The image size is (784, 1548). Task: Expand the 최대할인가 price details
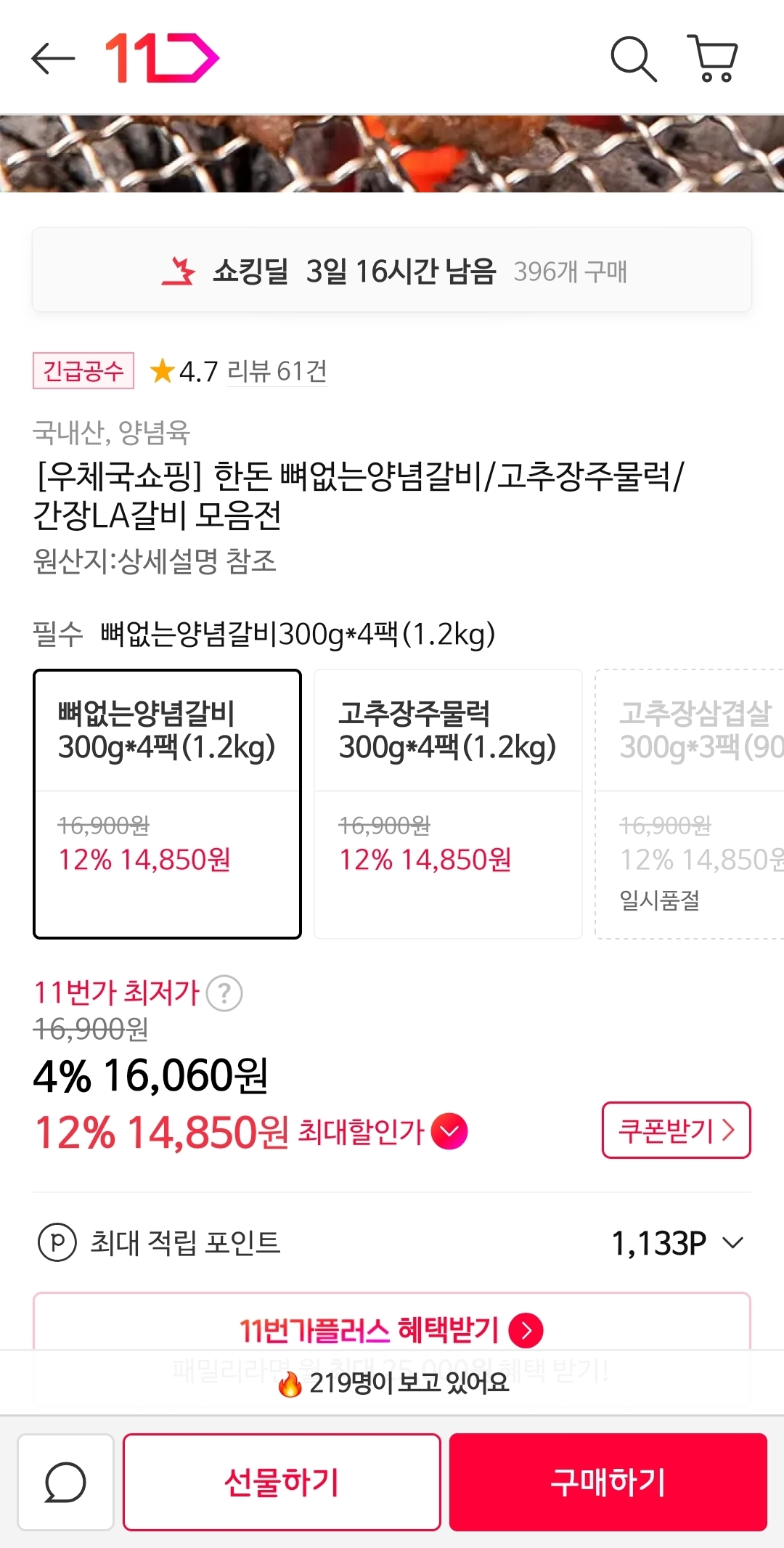449,1131
